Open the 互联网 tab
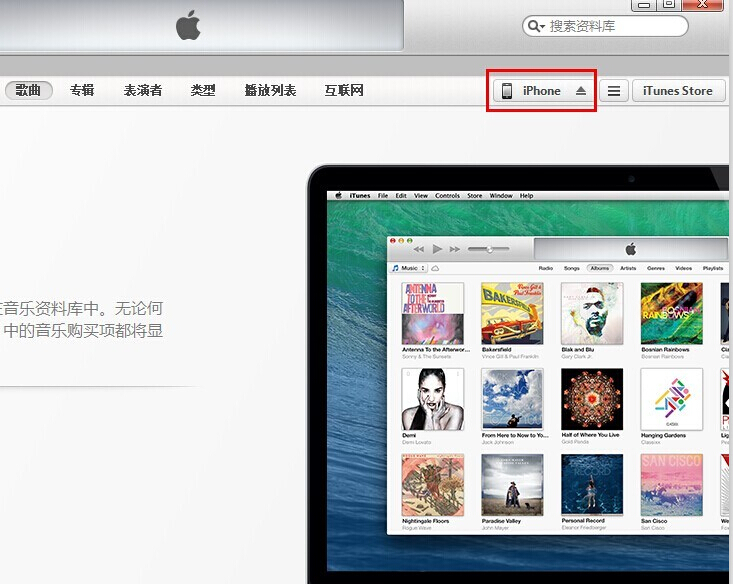 pos(344,90)
